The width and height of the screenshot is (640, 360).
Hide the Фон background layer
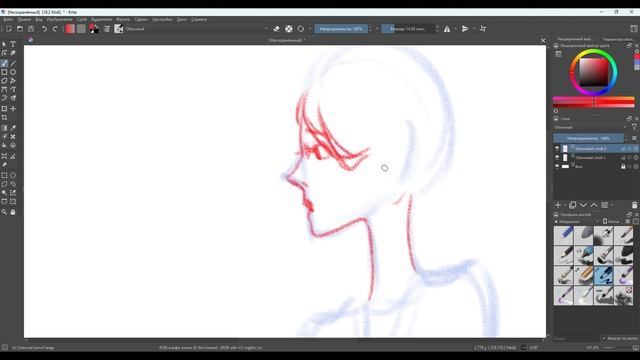557,167
